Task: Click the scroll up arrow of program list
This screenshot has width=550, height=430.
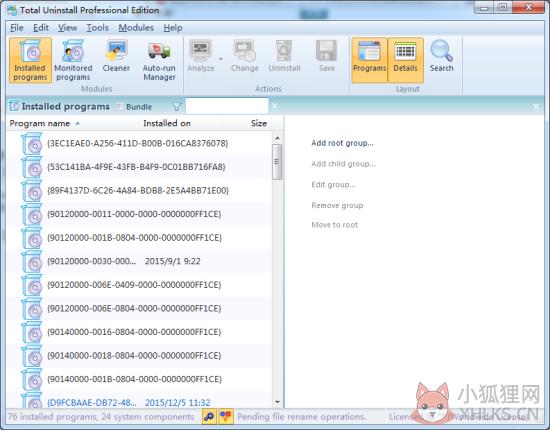Action: (x=277, y=138)
